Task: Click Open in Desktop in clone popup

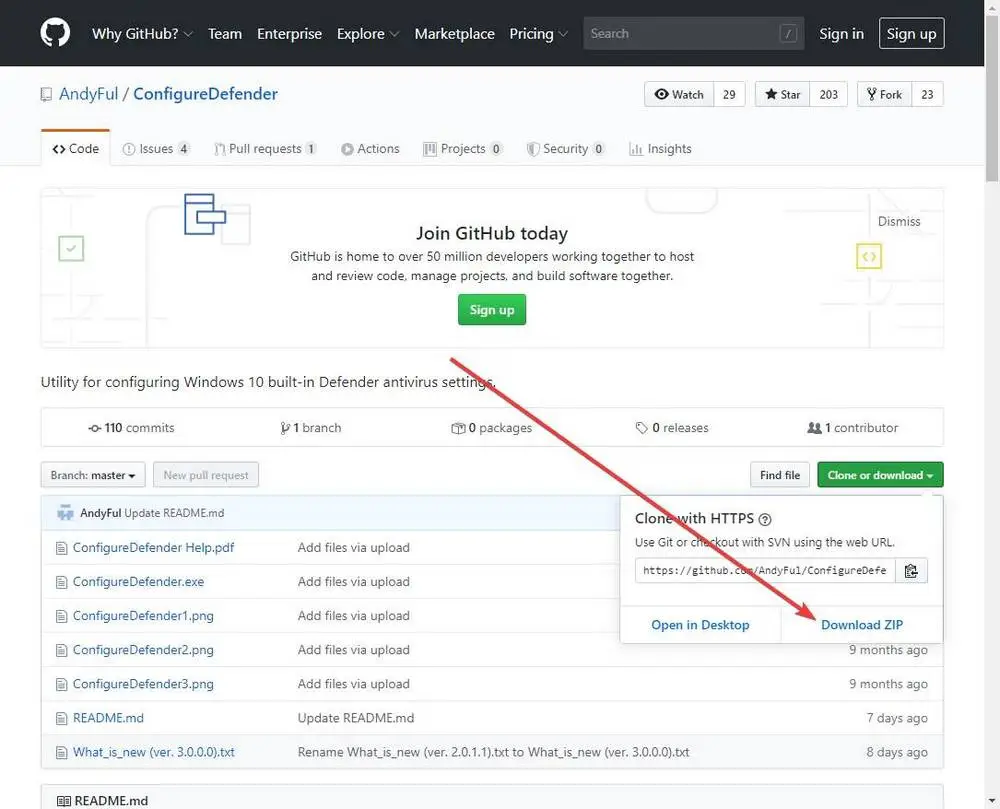Action: coord(700,625)
